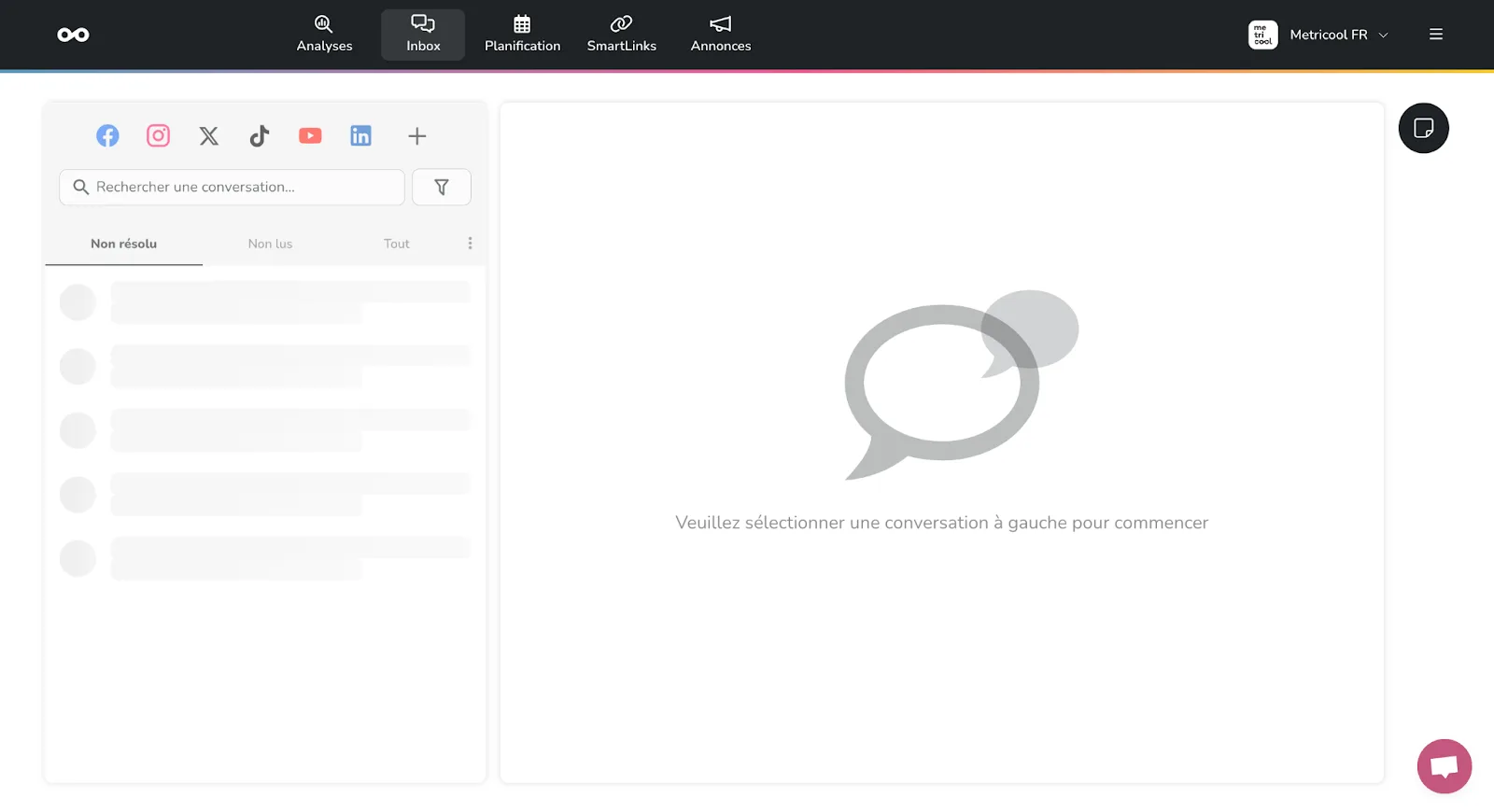Viewport: 1494px width, 812px height.
Task: Select the Facebook network icon
Action: (107, 136)
